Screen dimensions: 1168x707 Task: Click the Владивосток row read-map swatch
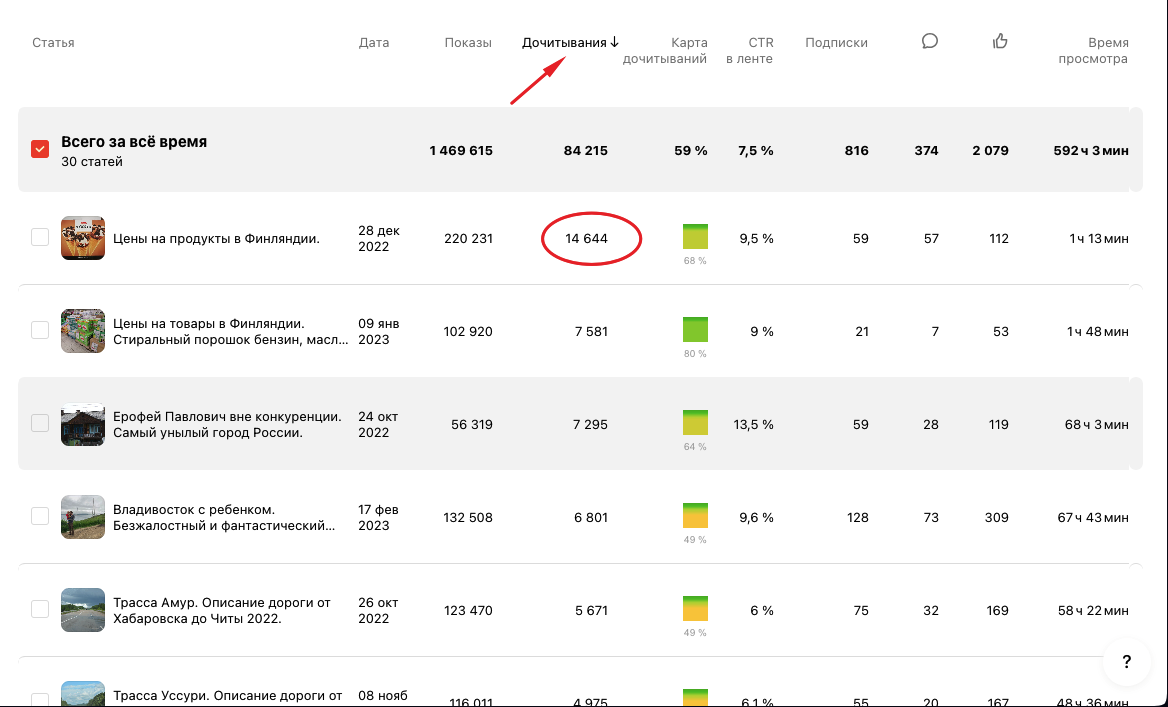[x=695, y=516]
